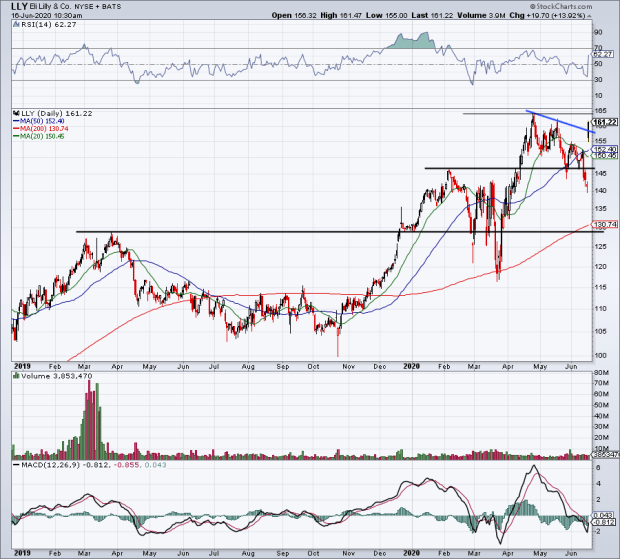Click the 6 level on the MACD axis

coord(598,467)
